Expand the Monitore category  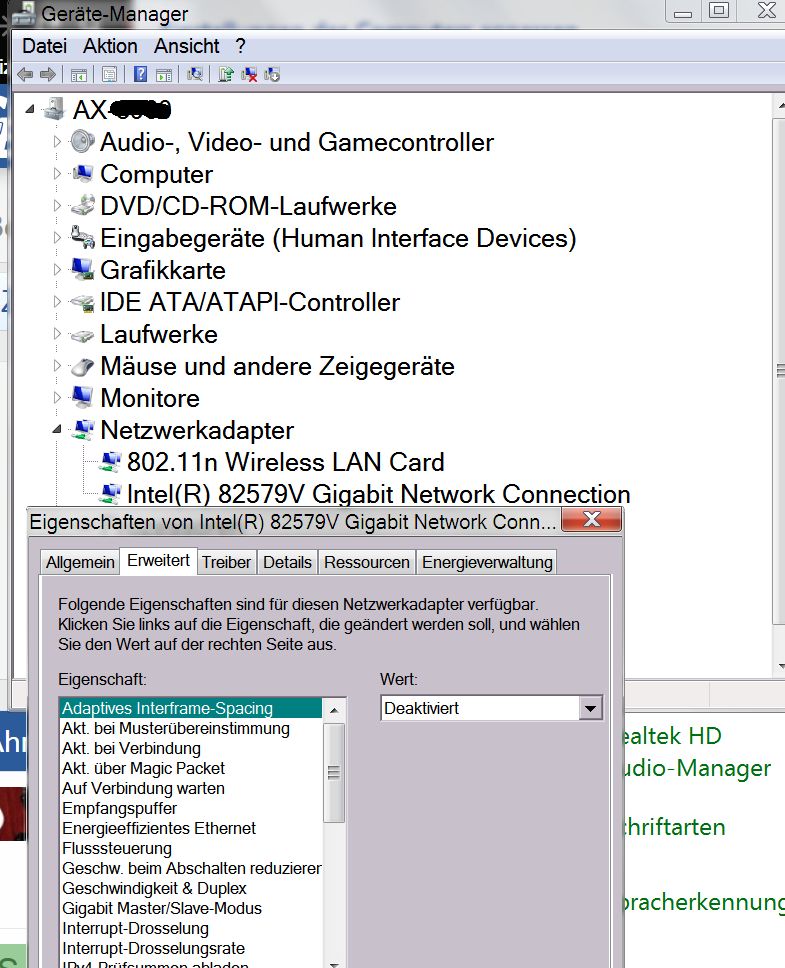(x=57, y=398)
